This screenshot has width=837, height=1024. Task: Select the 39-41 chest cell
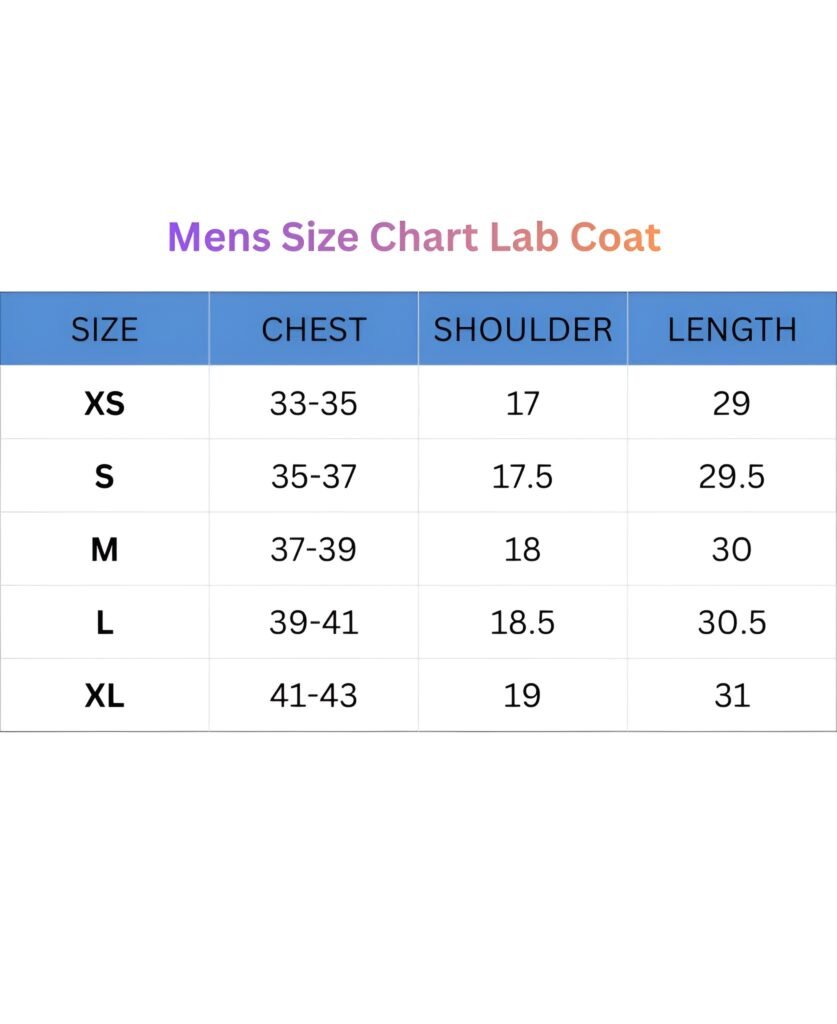point(313,622)
